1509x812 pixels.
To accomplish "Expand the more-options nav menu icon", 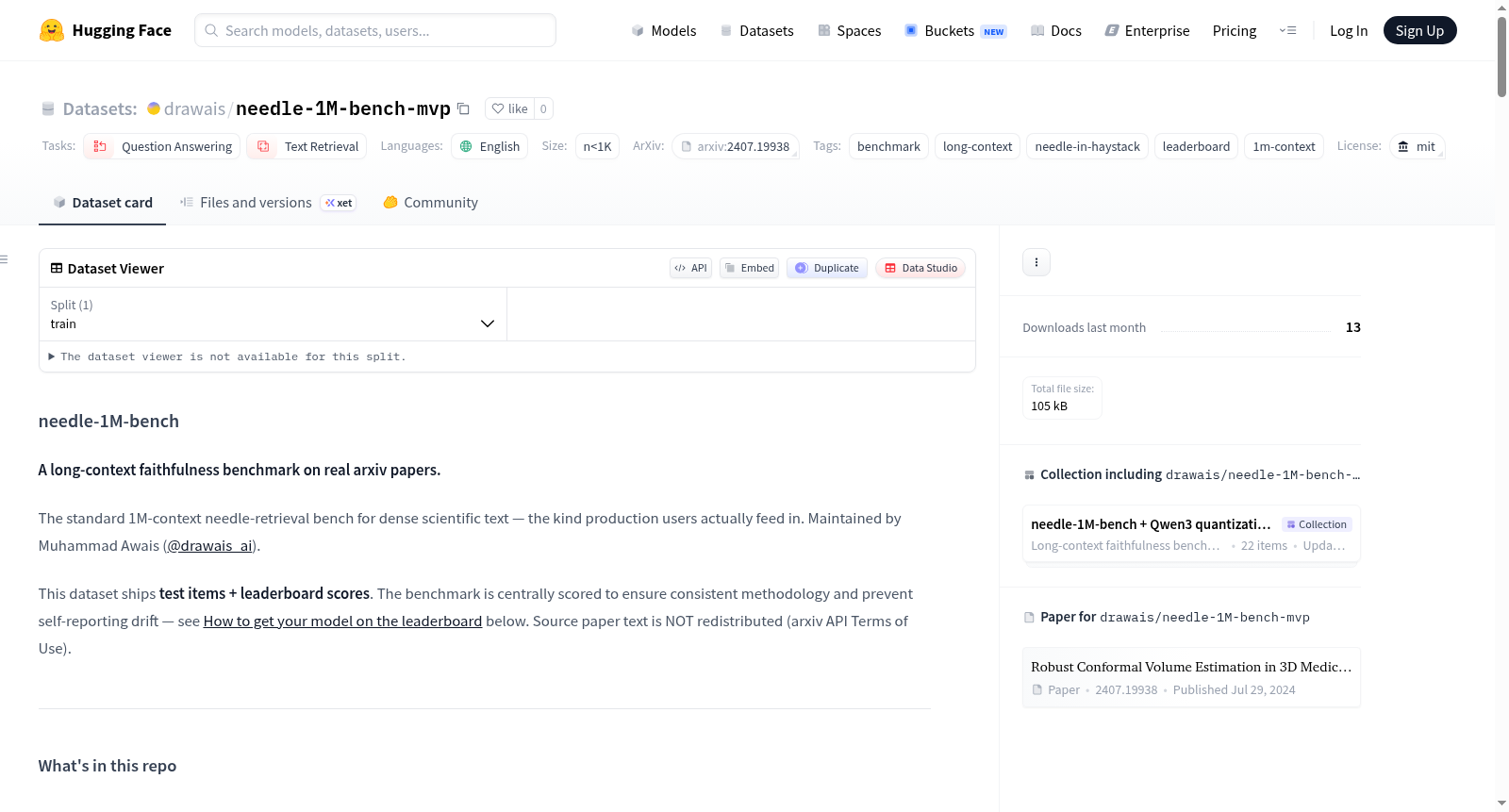I will (1287, 30).
